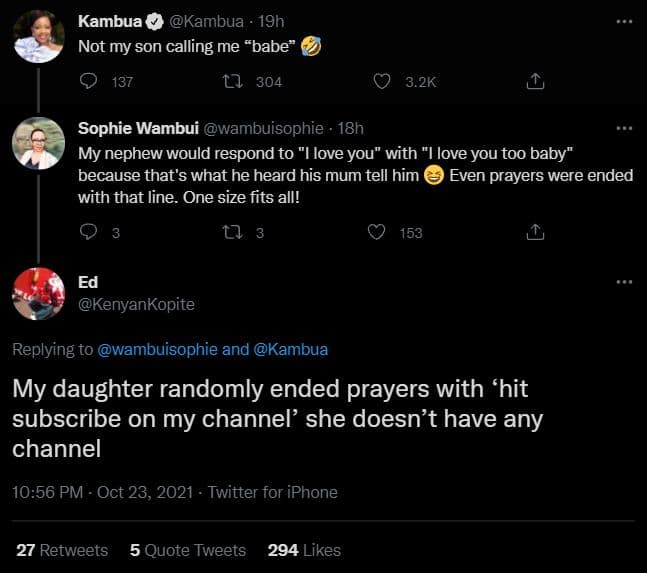This screenshot has width=647, height=573.
Task: View the 294 Likes list
Action: coord(304,550)
